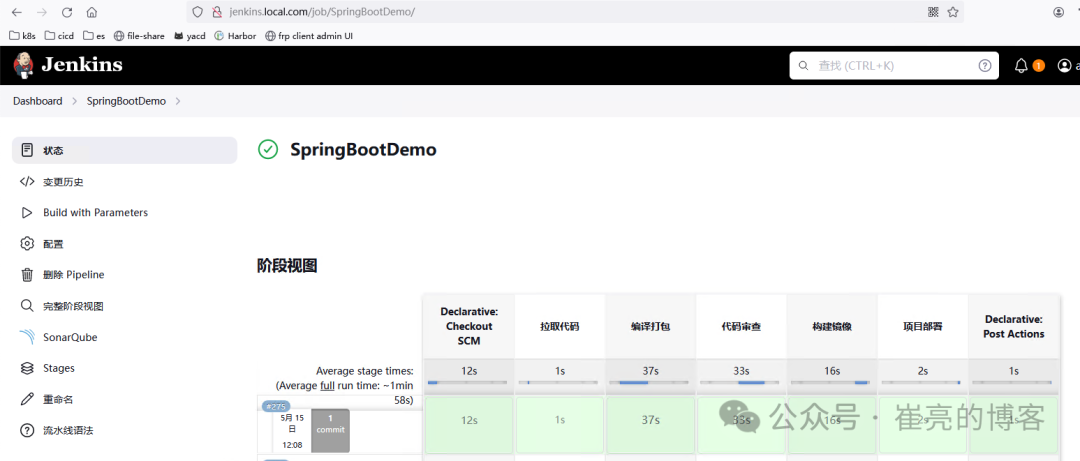Screen dimensions: 1080x461
Task: Click the 编译打包 37s stage cell for #275
Action: point(650,420)
